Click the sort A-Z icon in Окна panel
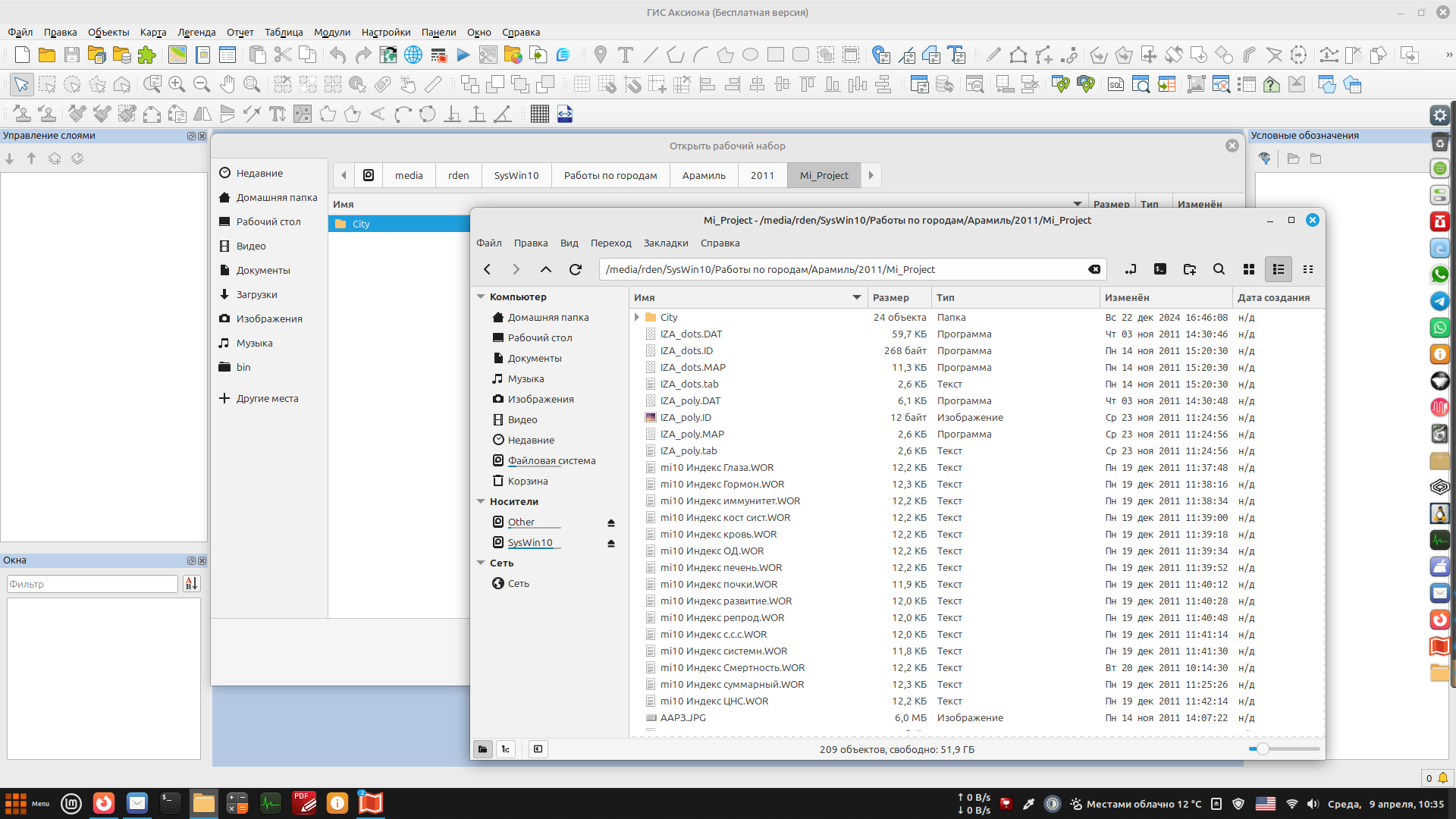 191,583
